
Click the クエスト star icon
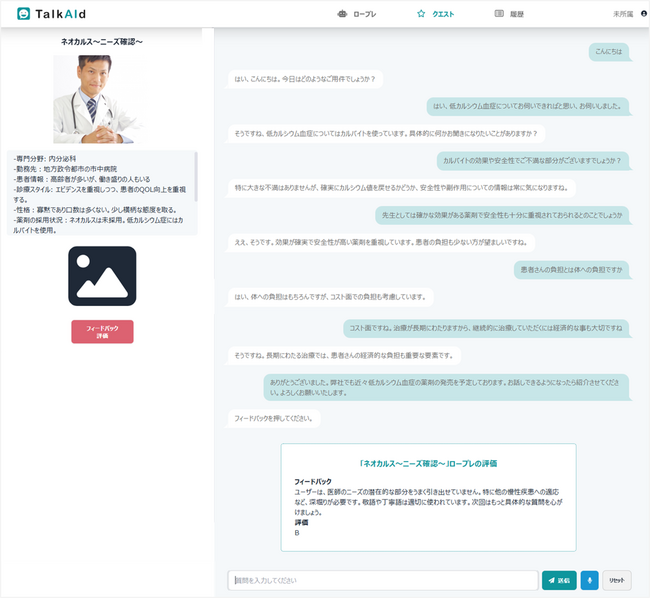coord(421,14)
